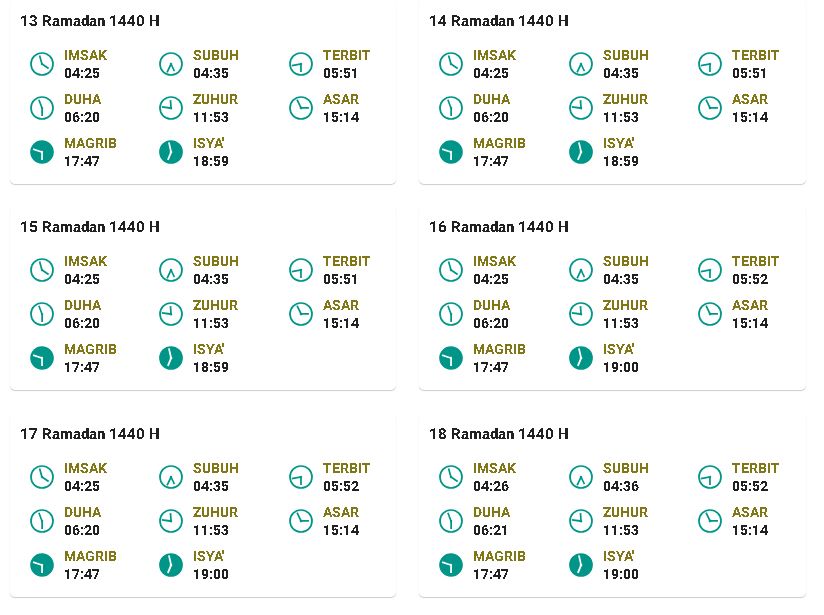Select Isya' time 19:00 on 17 Ramadan
The width and height of the screenshot is (824, 615).
click(211, 575)
